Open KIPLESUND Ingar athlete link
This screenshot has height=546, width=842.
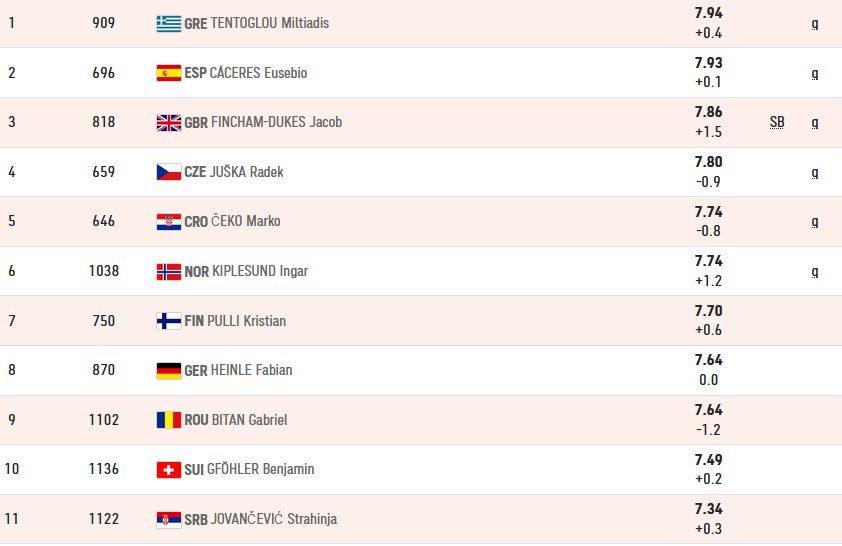click(x=260, y=271)
